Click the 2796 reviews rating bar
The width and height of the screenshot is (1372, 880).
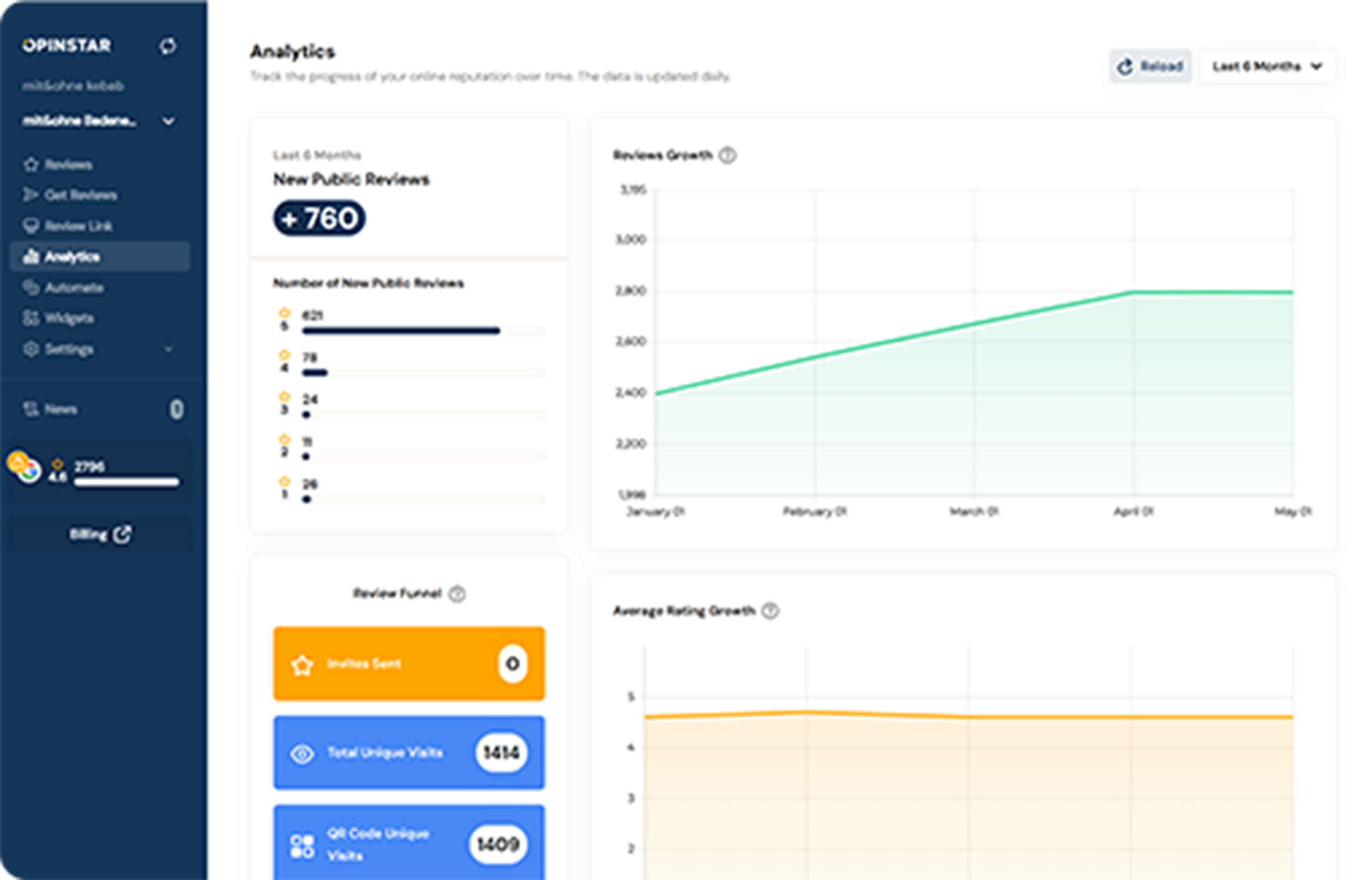126,482
